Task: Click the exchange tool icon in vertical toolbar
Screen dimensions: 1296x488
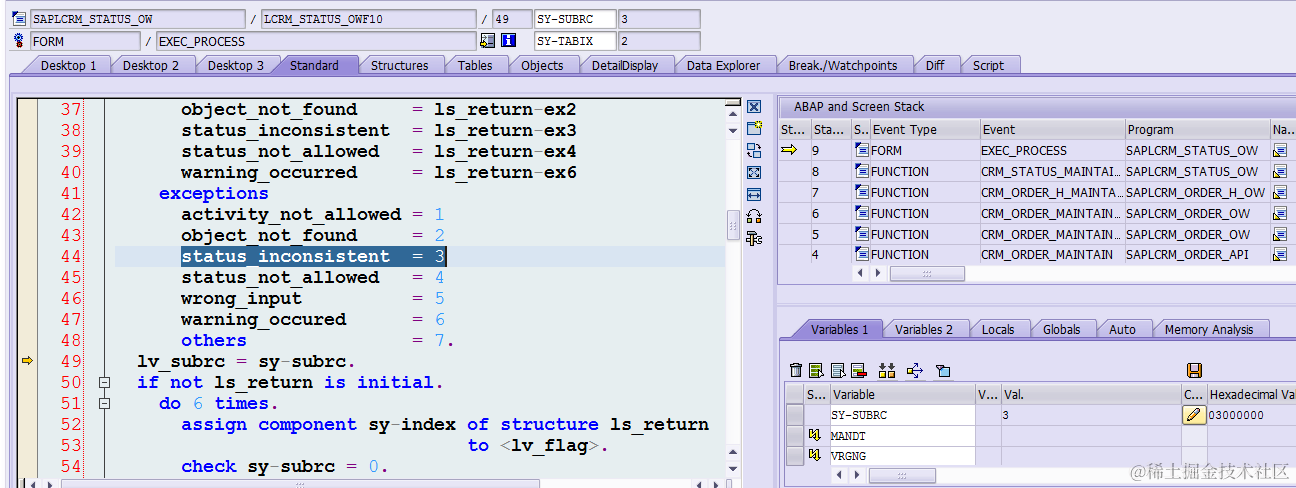Action: coord(754,150)
